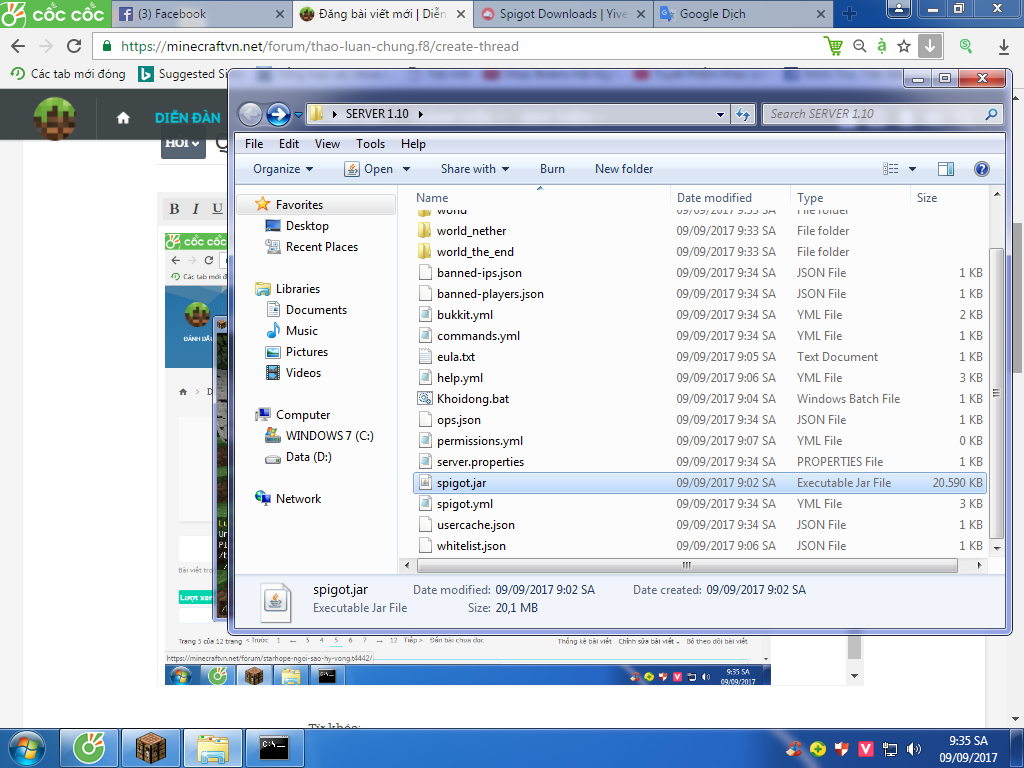This screenshot has height=768, width=1024.
Task: Open a new browser tab with plus
Action: 849,14
